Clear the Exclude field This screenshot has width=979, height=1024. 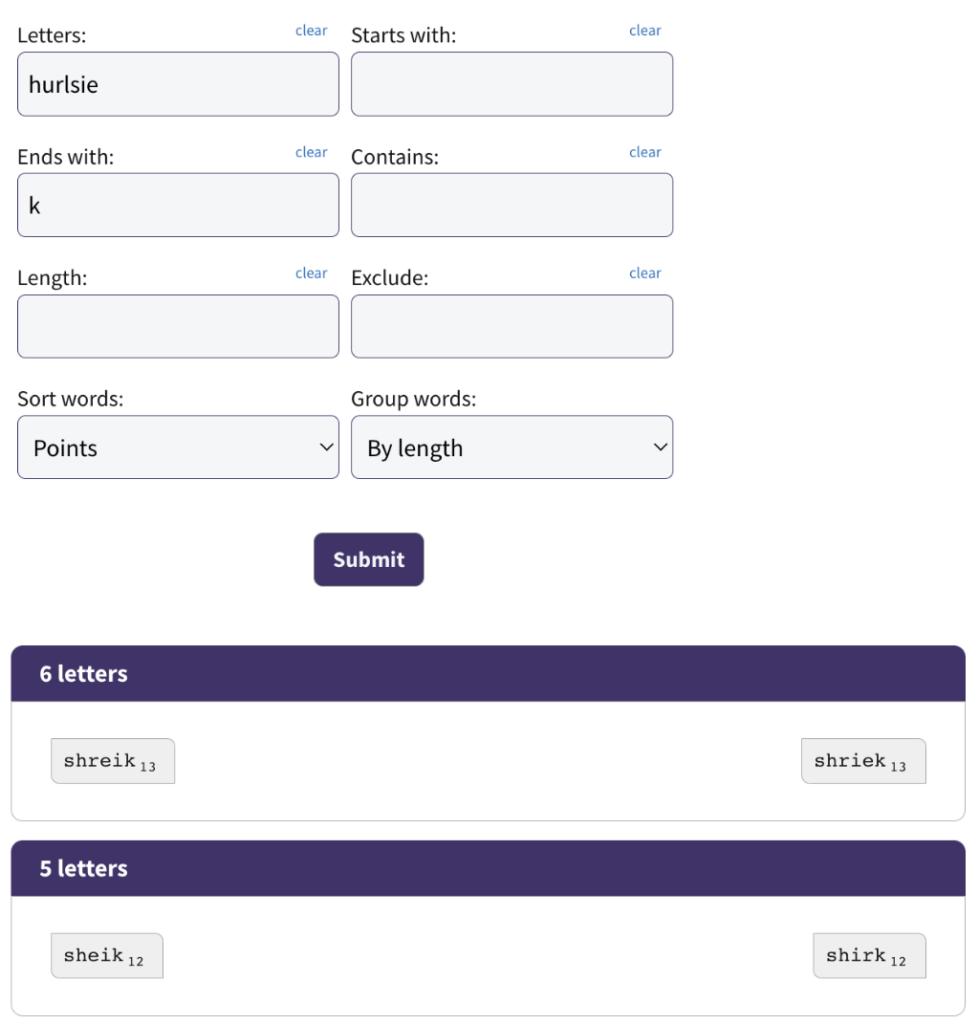pos(645,273)
